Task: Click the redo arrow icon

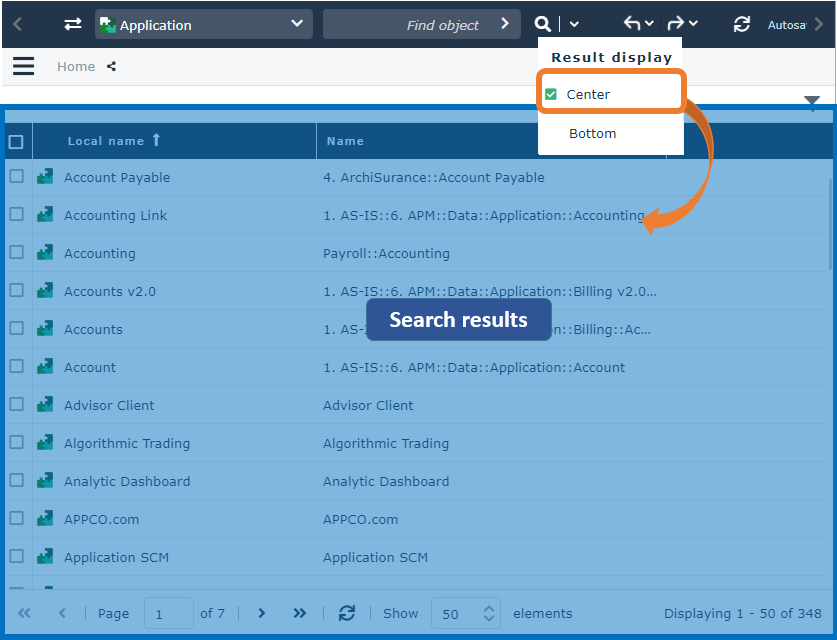Action: [676, 24]
